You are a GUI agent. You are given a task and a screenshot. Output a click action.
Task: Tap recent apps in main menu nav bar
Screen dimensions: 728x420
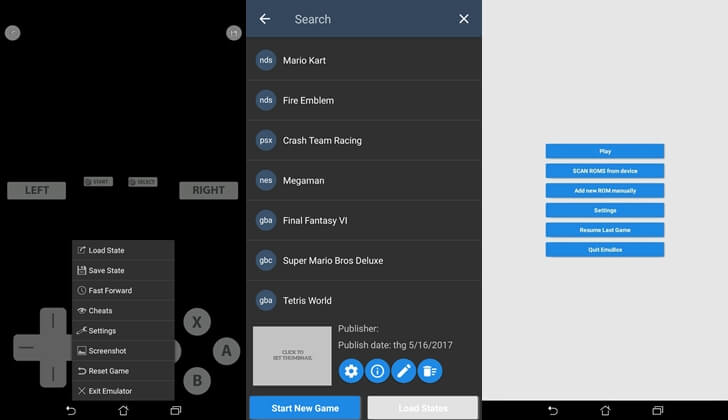[657, 410]
